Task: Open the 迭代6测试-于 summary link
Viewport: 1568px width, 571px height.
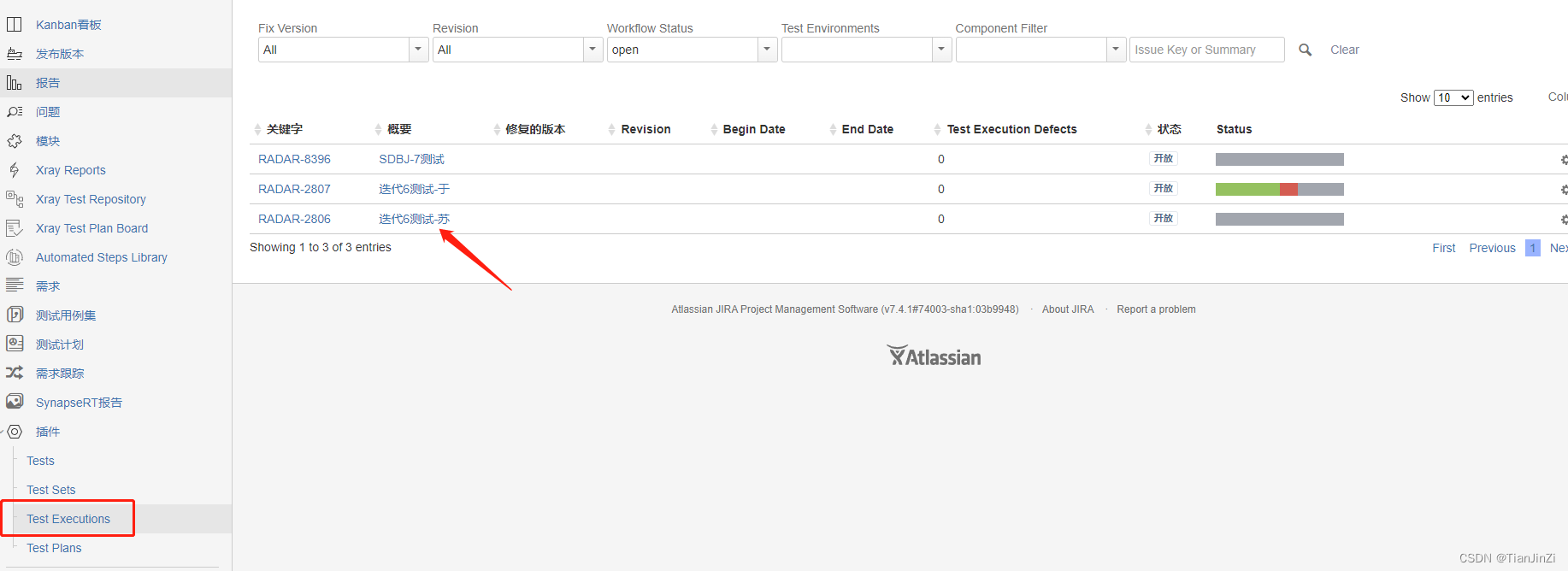Action: (x=414, y=189)
